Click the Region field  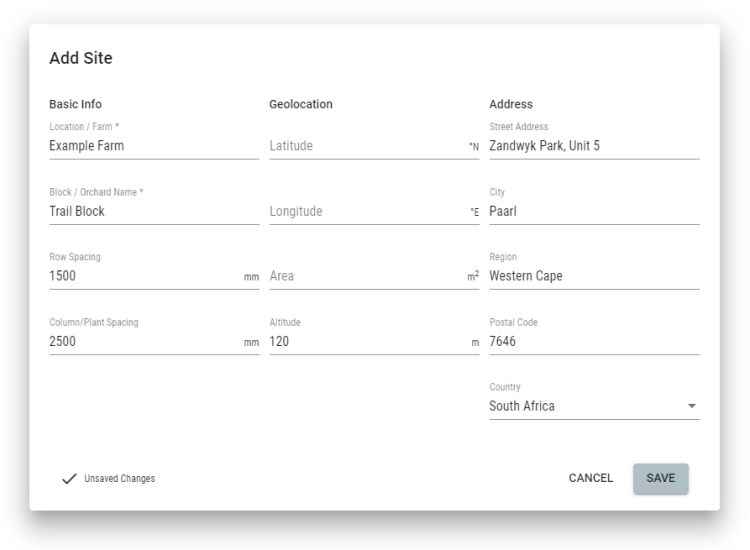pyautogui.click(x=593, y=276)
